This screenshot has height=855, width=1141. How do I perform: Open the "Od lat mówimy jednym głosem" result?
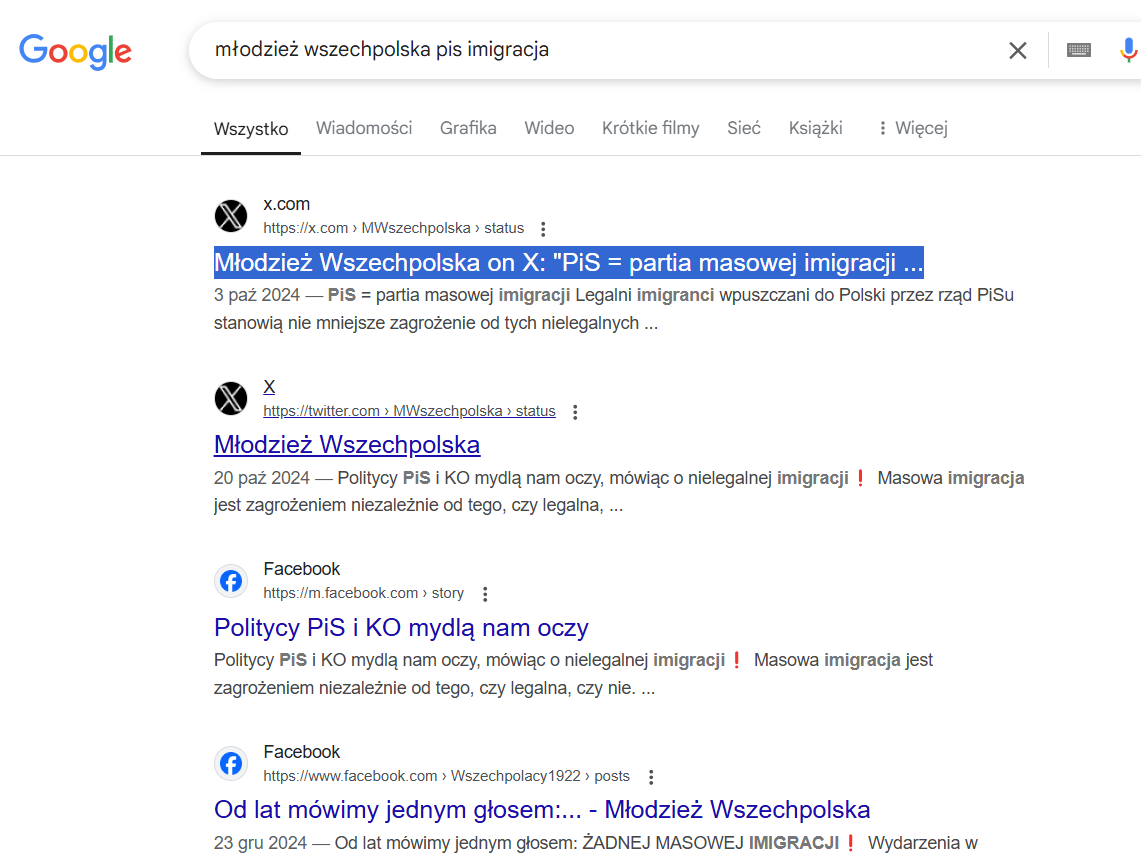click(542, 809)
